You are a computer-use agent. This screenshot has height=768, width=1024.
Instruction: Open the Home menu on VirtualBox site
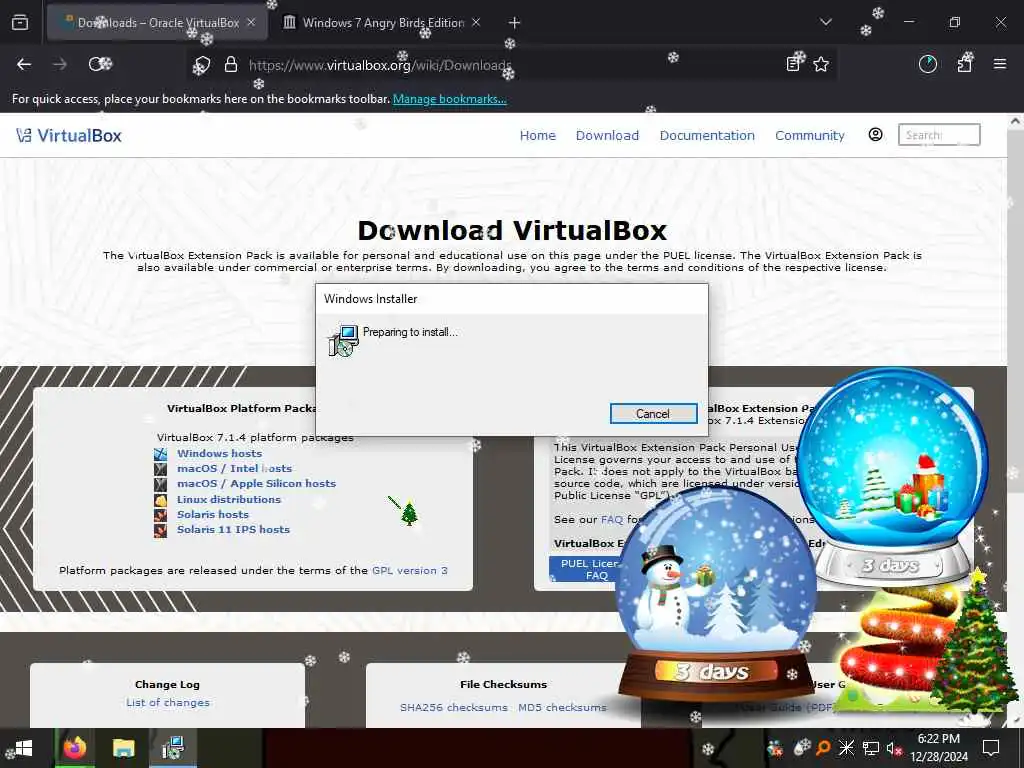537,135
